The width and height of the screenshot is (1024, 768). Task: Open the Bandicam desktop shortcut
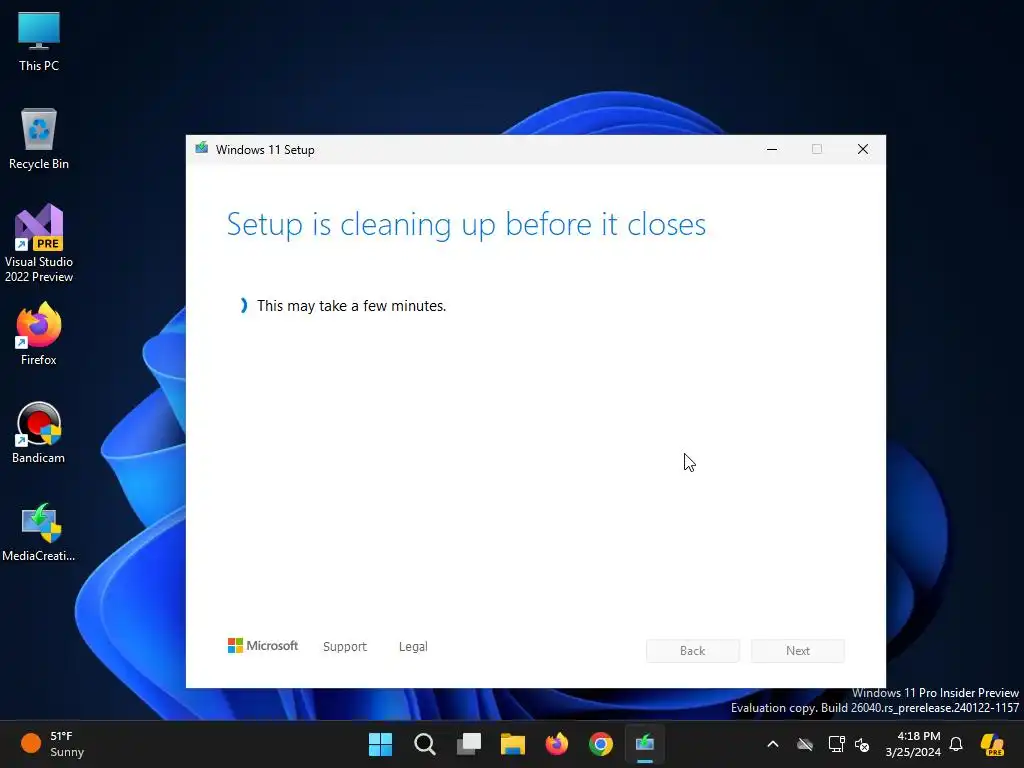pyautogui.click(x=39, y=432)
